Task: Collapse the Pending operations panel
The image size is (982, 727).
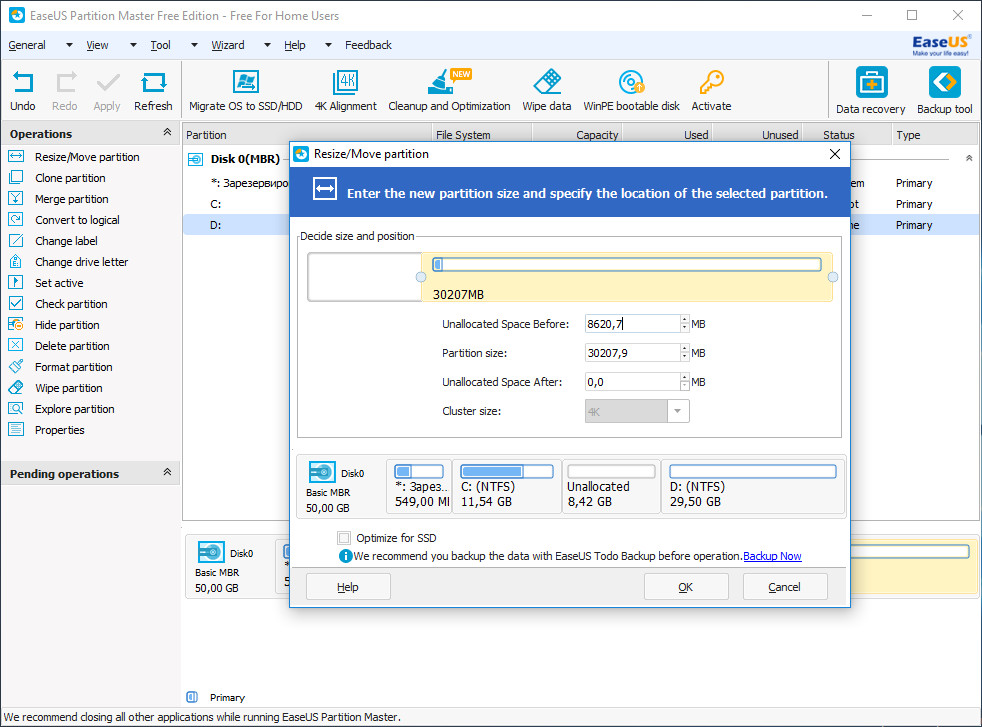Action: [x=167, y=472]
